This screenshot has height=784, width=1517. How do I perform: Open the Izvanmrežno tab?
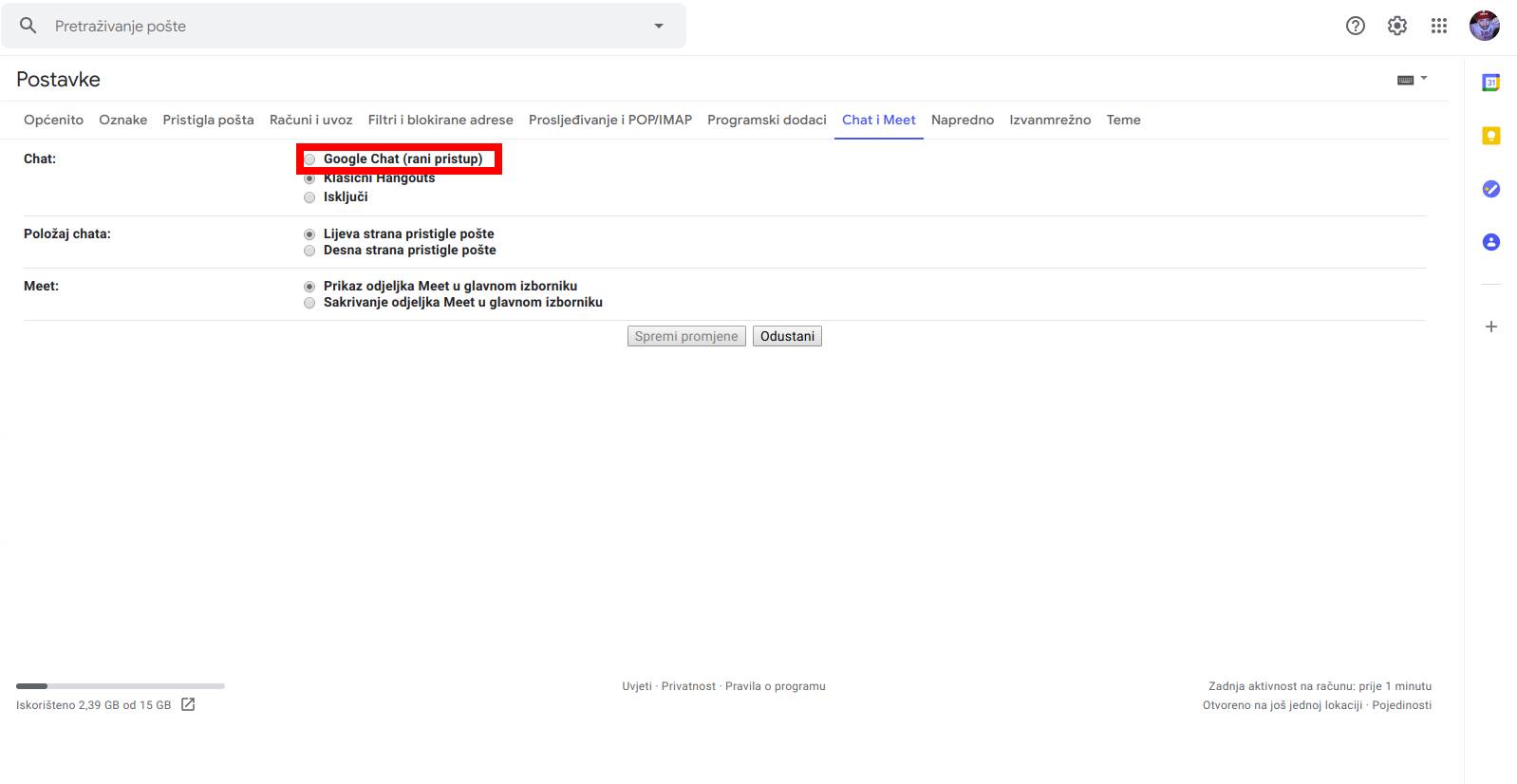(x=1050, y=120)
